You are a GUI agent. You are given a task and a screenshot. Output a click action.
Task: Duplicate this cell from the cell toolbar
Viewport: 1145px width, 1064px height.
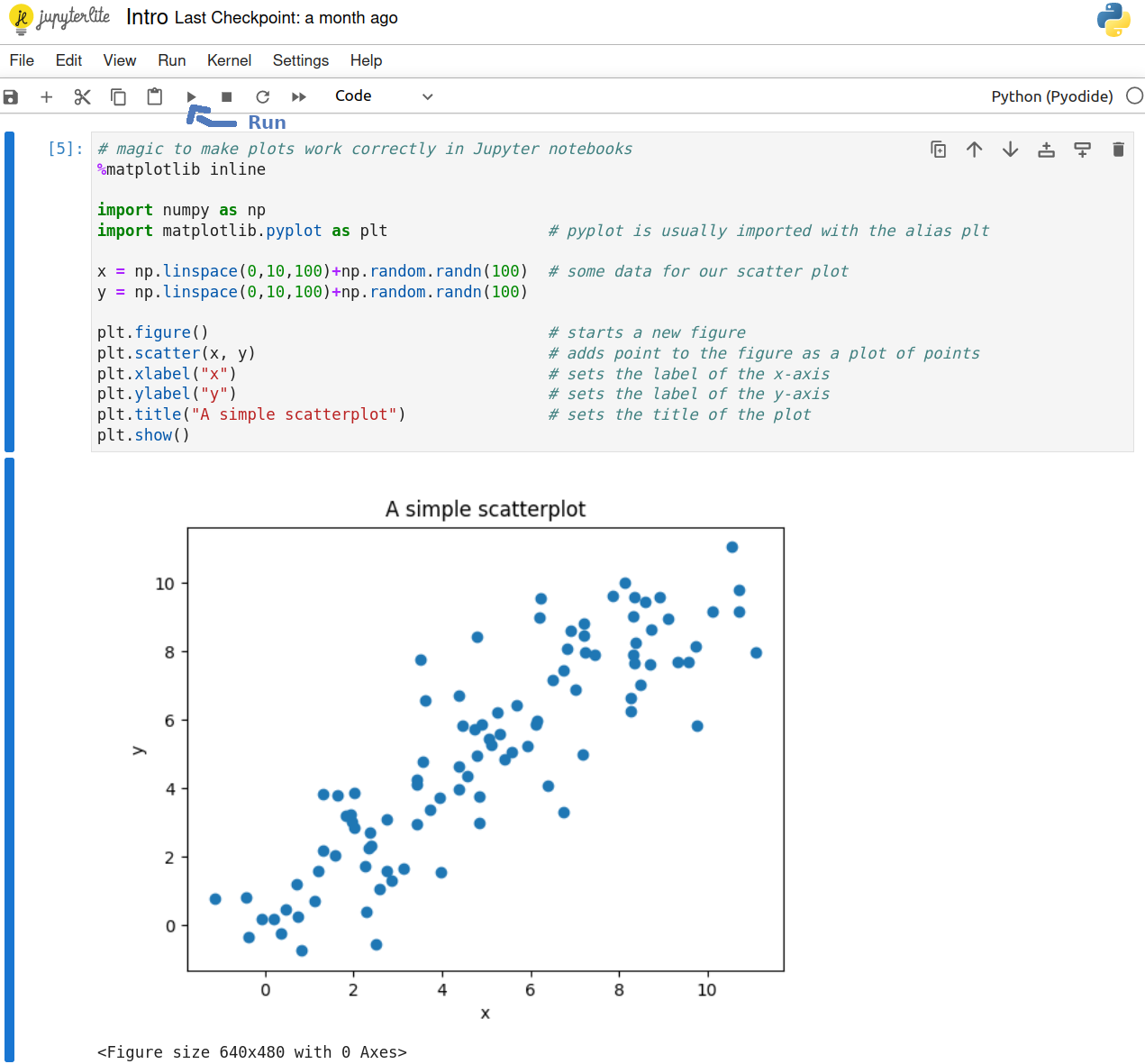click(938, 150)
